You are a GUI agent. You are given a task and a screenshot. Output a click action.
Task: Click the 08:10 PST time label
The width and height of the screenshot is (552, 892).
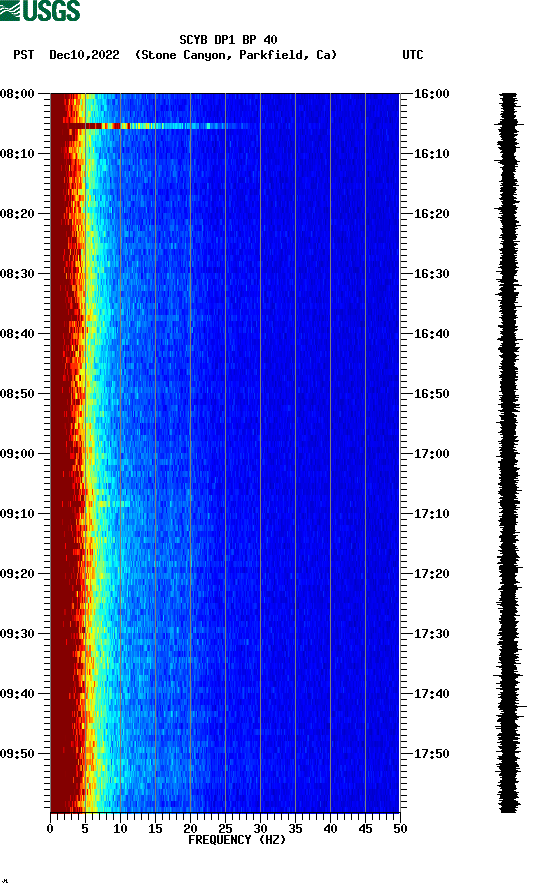pos(17,154)
